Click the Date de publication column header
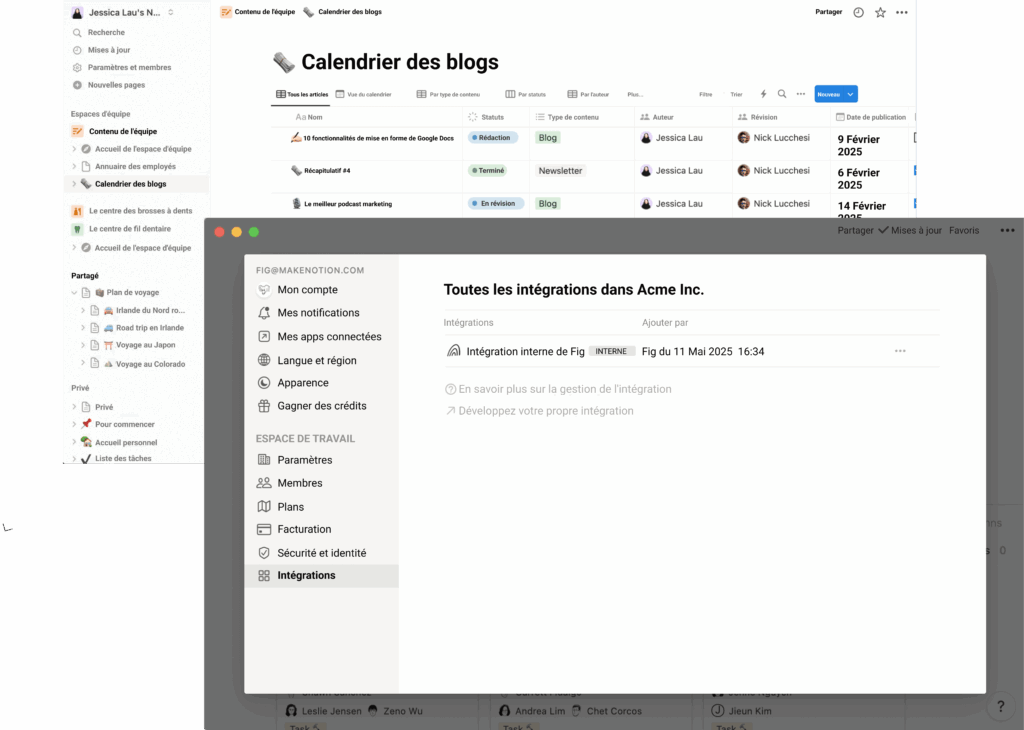Image resolution: width=1024 pixels, height=730 pixels. coord(871,118)
